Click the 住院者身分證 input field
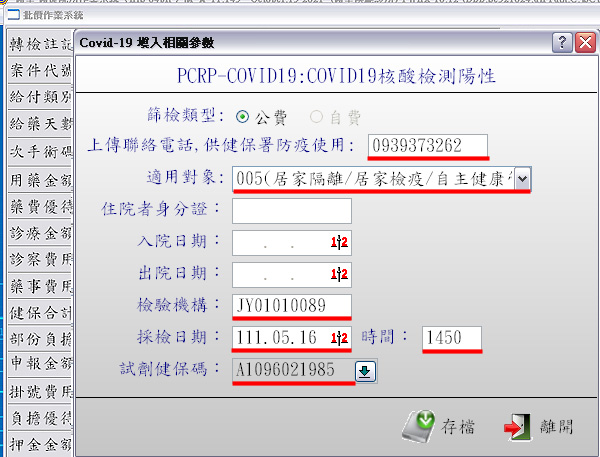The image size is (600, 457). 291,211
